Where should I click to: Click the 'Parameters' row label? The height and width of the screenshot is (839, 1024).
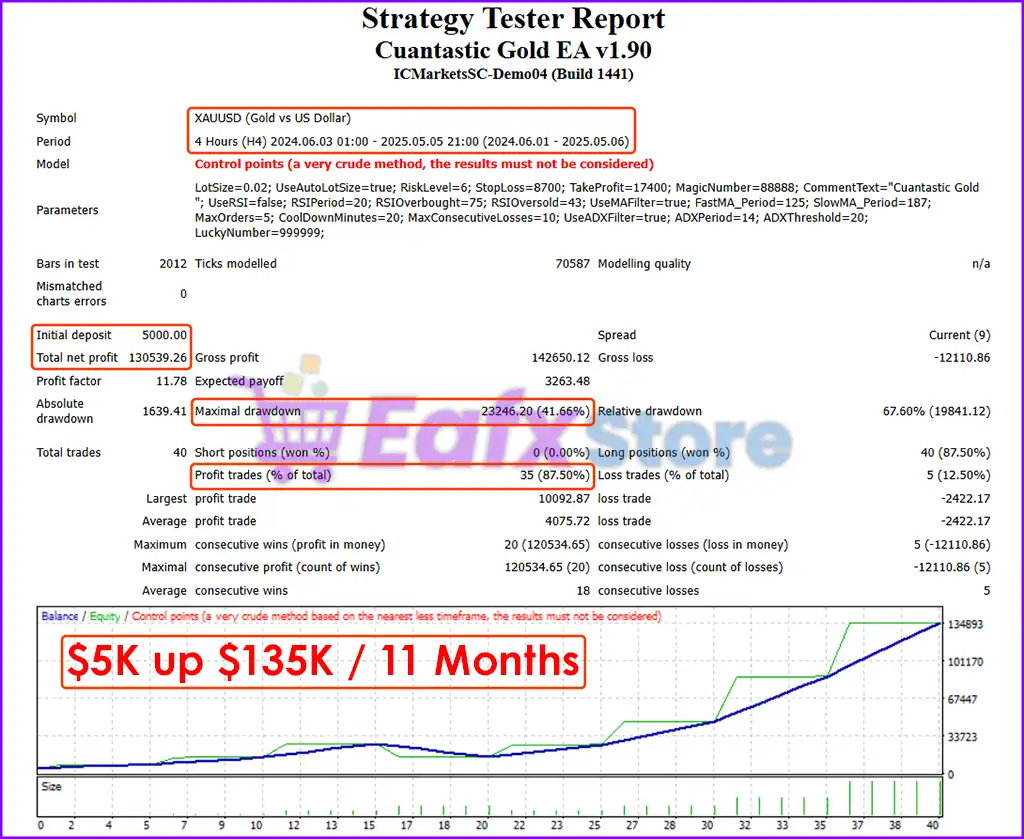point(67,210)
